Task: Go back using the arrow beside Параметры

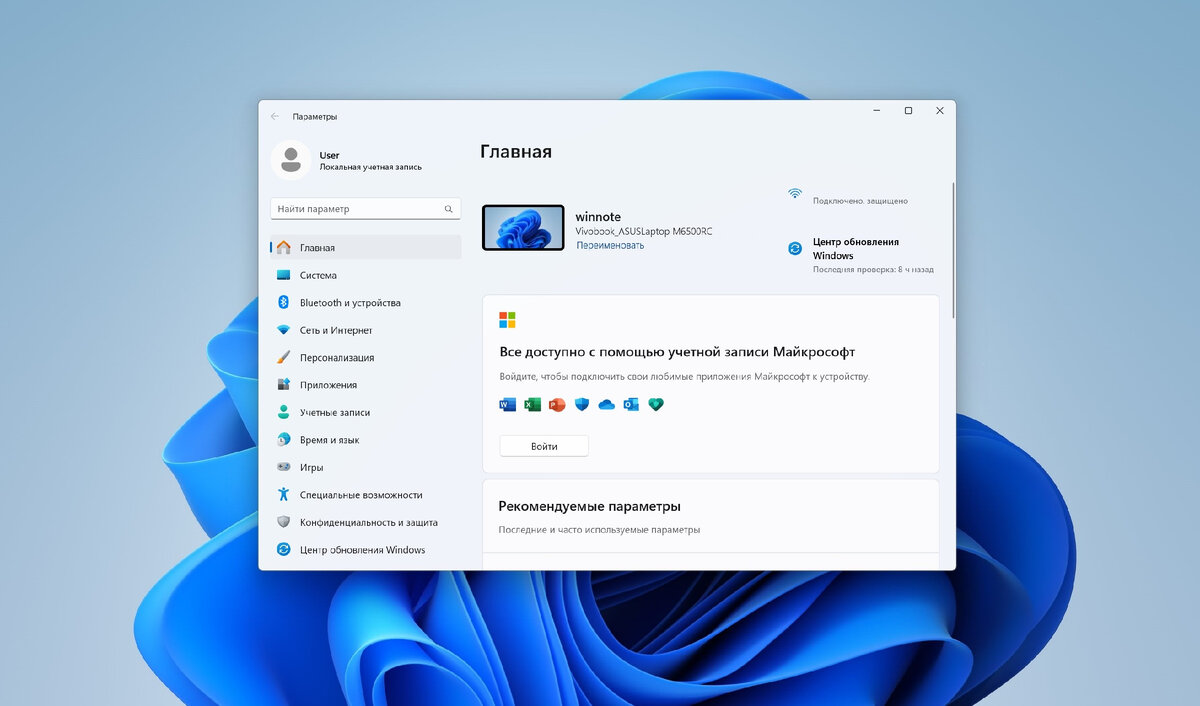Action: pos(275,116)
